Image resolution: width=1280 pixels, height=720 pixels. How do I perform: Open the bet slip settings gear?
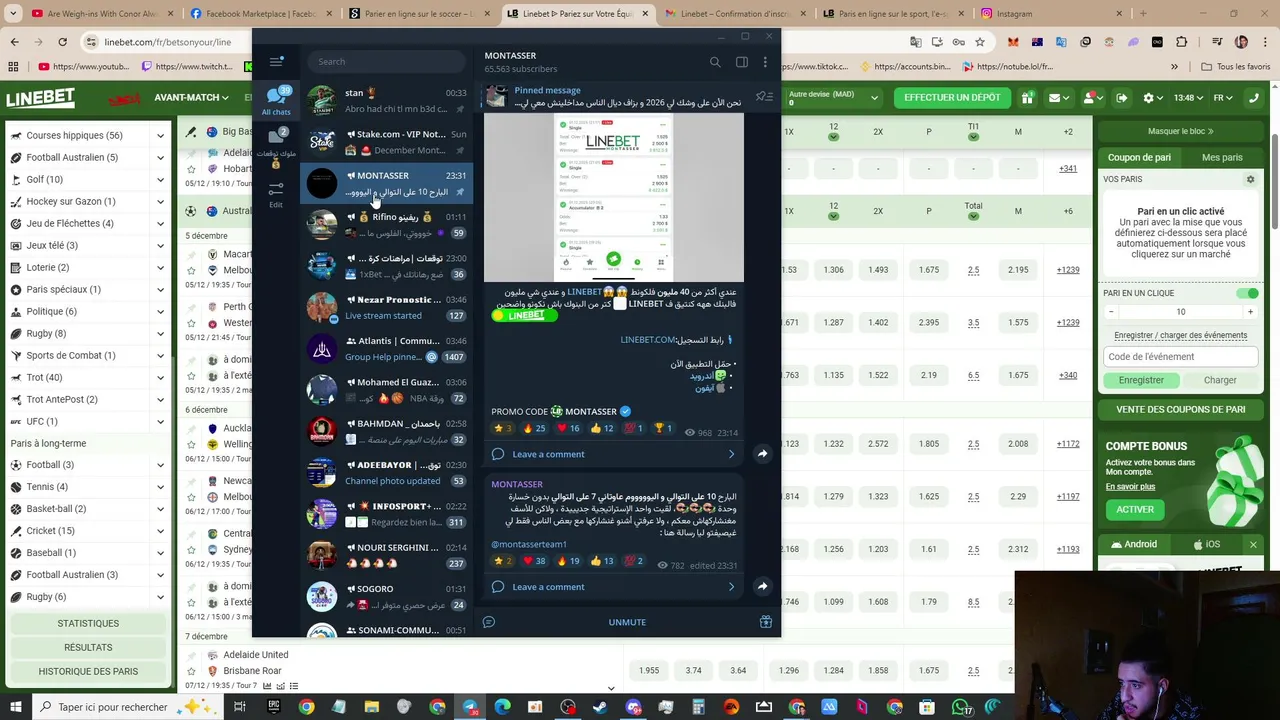[1250, 179]
